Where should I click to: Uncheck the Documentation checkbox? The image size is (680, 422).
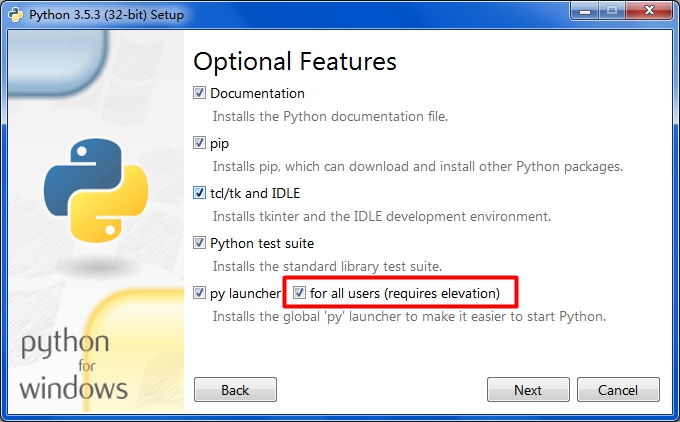click(199, 93)
